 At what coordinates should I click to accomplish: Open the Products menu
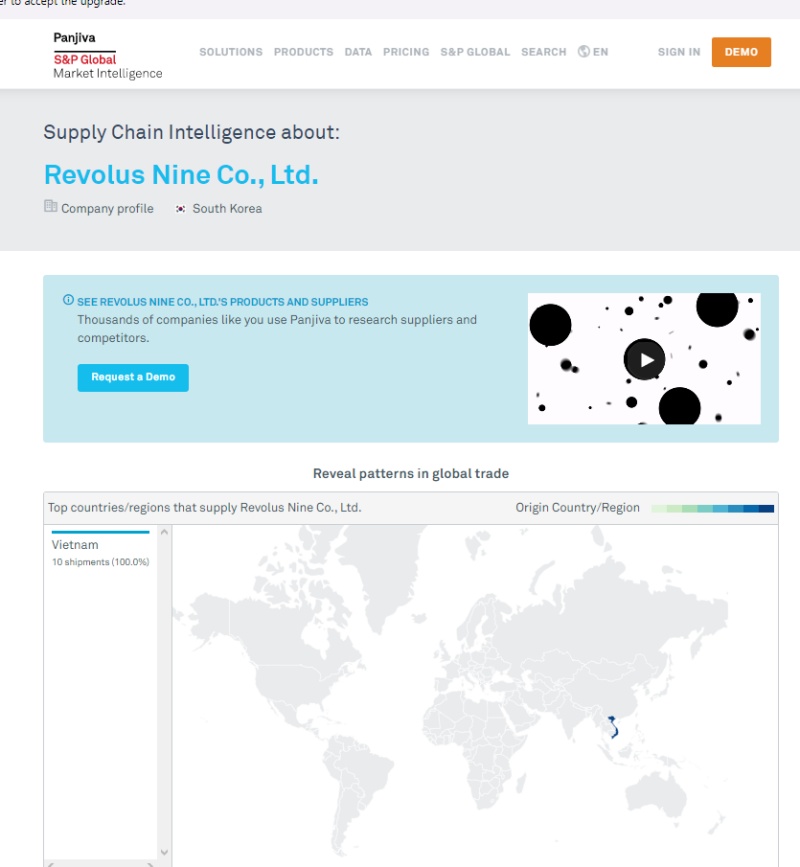[303, 52]
